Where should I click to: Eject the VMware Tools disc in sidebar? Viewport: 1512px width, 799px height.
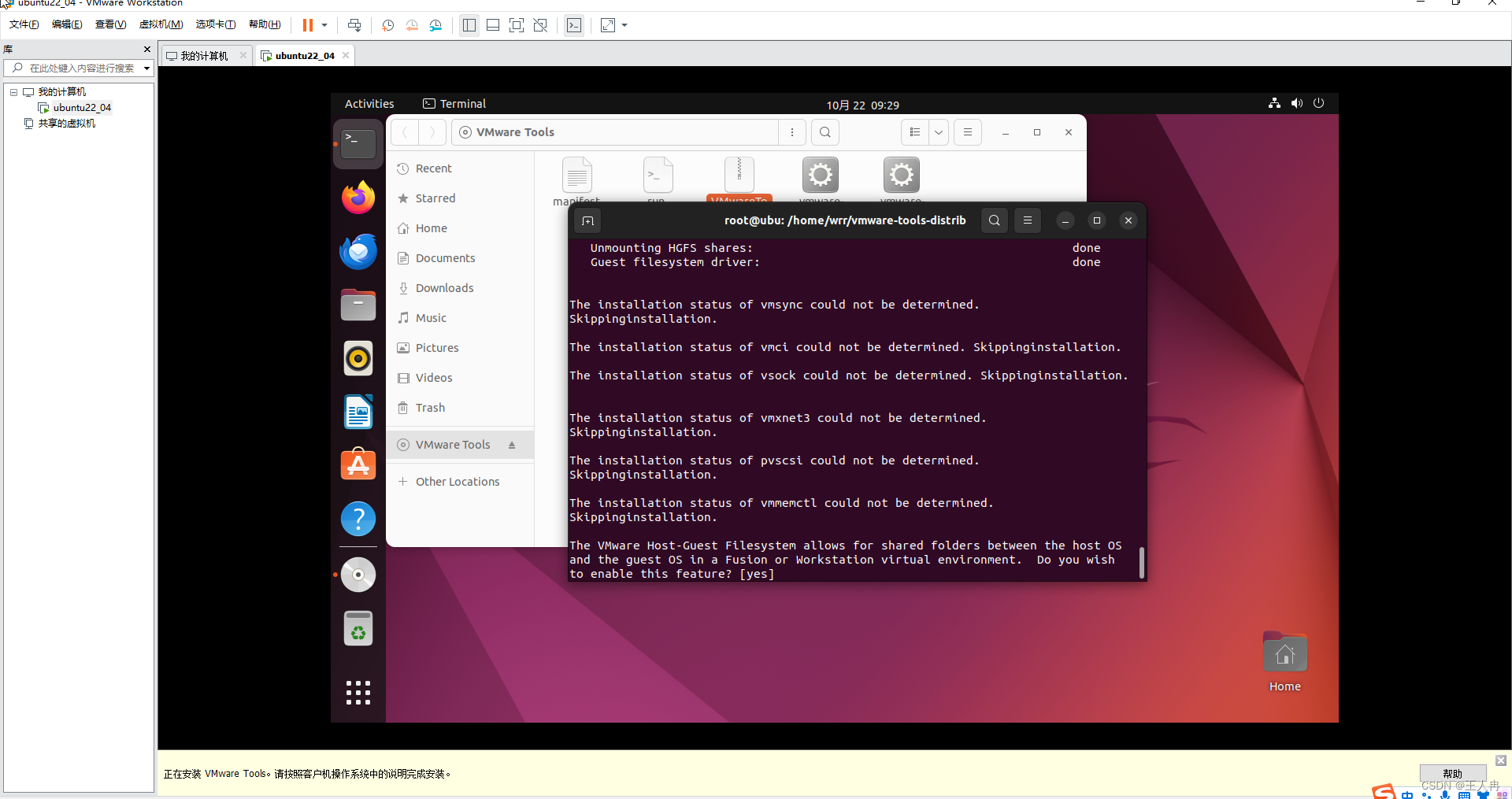(512, 445)
